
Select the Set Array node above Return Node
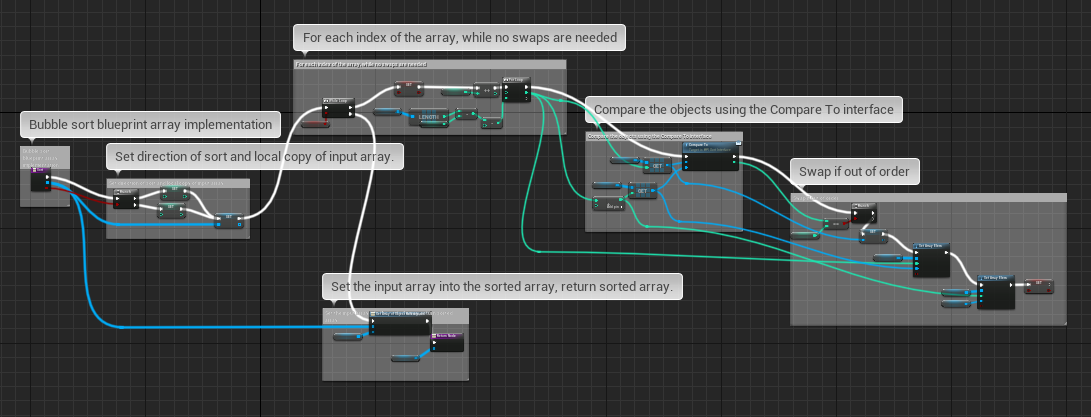coord(400,324)
